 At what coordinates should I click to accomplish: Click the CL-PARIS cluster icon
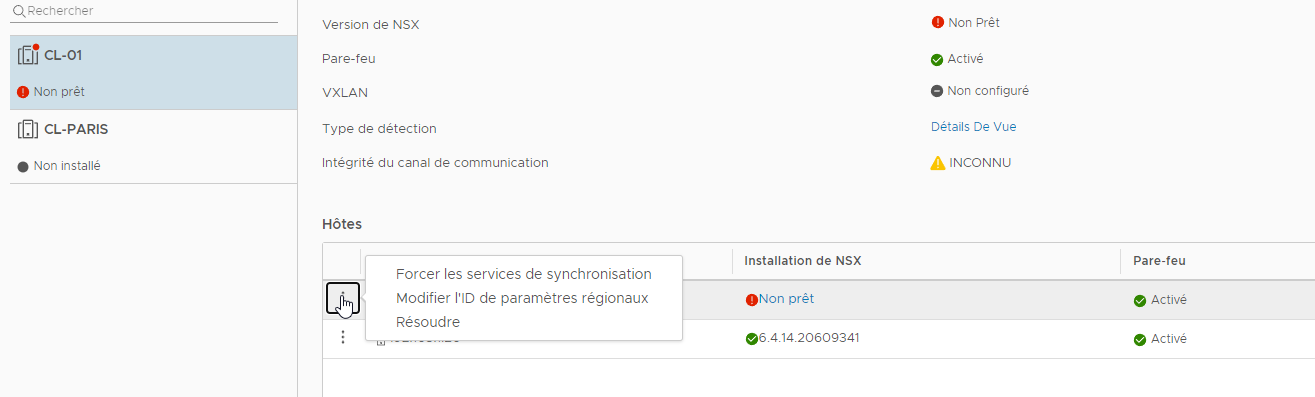28,129
